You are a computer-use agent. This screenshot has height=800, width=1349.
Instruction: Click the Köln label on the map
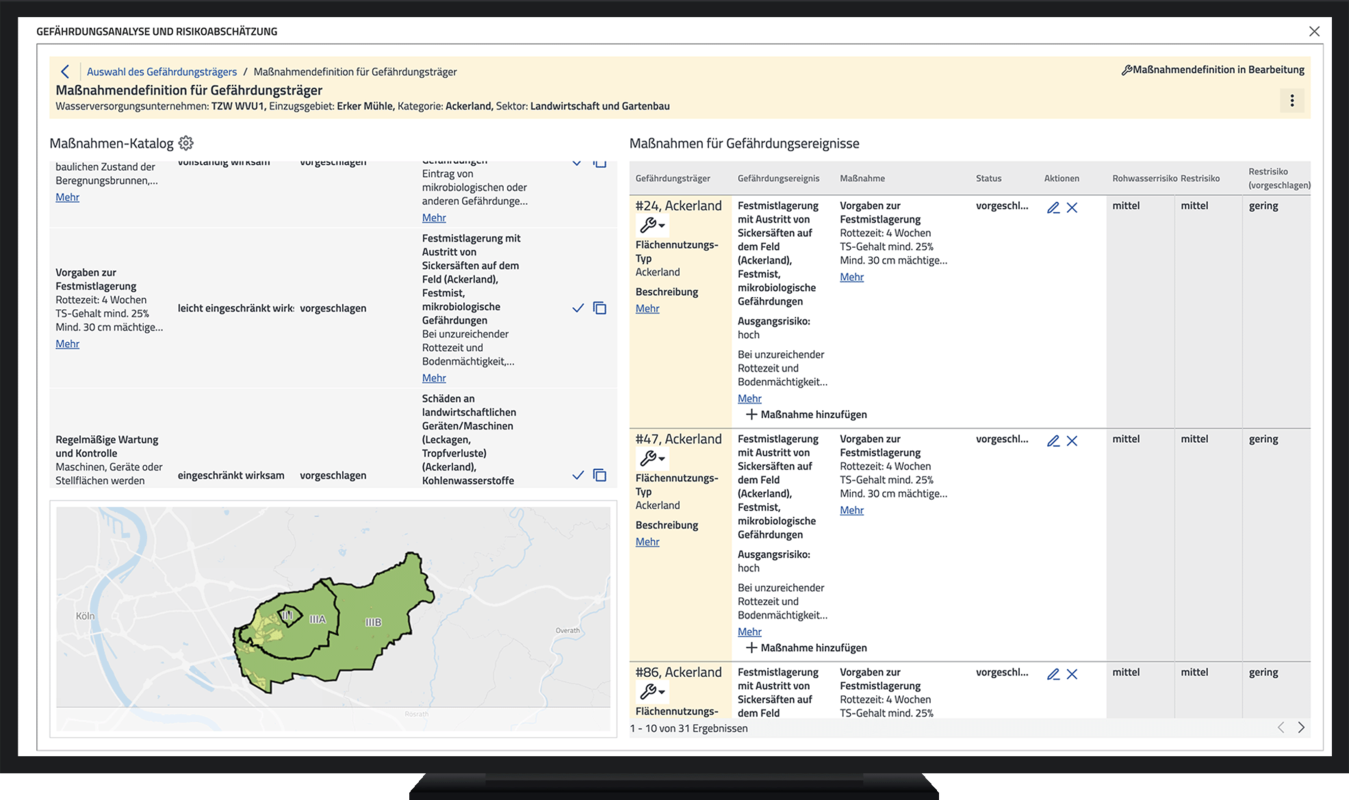(85, 616)
